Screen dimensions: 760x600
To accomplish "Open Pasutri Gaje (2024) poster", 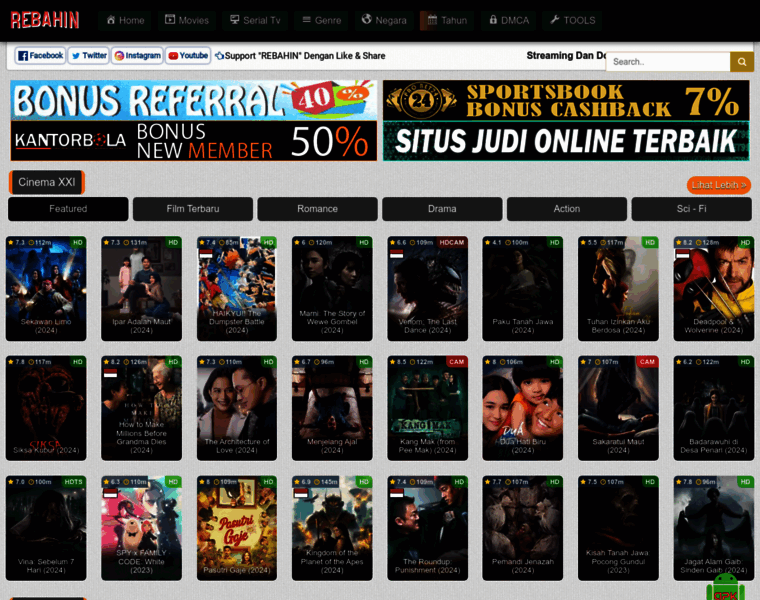I will pos(237,528).
